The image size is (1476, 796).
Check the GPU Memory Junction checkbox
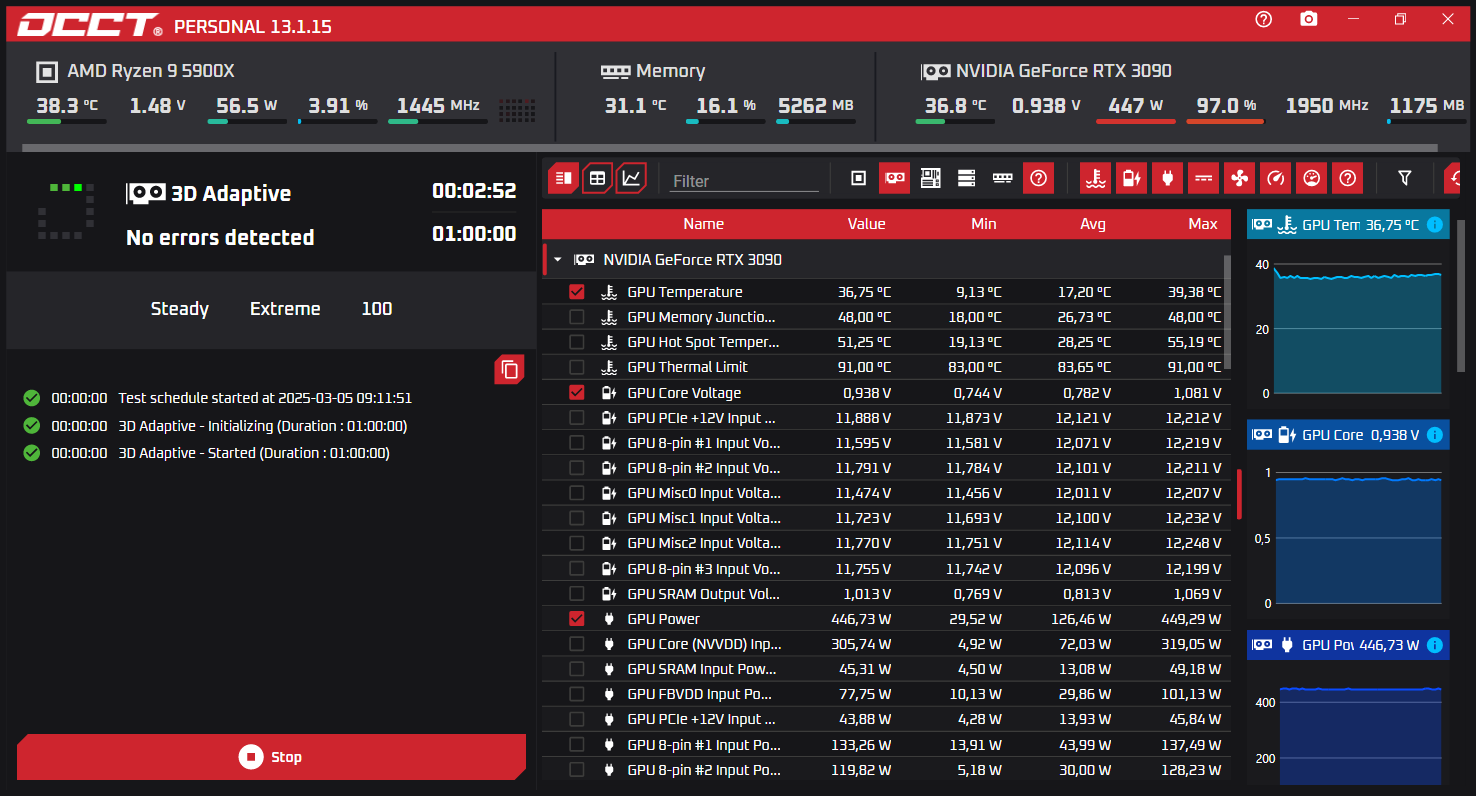(576, 317)
